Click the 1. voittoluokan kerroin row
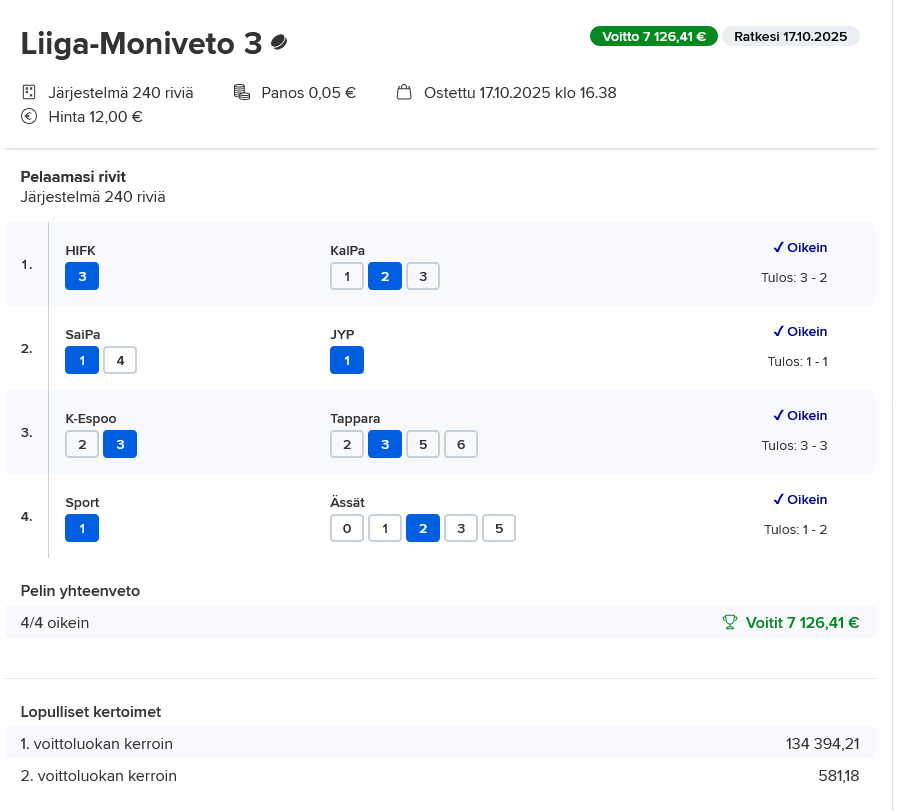921x811 pixels. (x=440, y=743)
